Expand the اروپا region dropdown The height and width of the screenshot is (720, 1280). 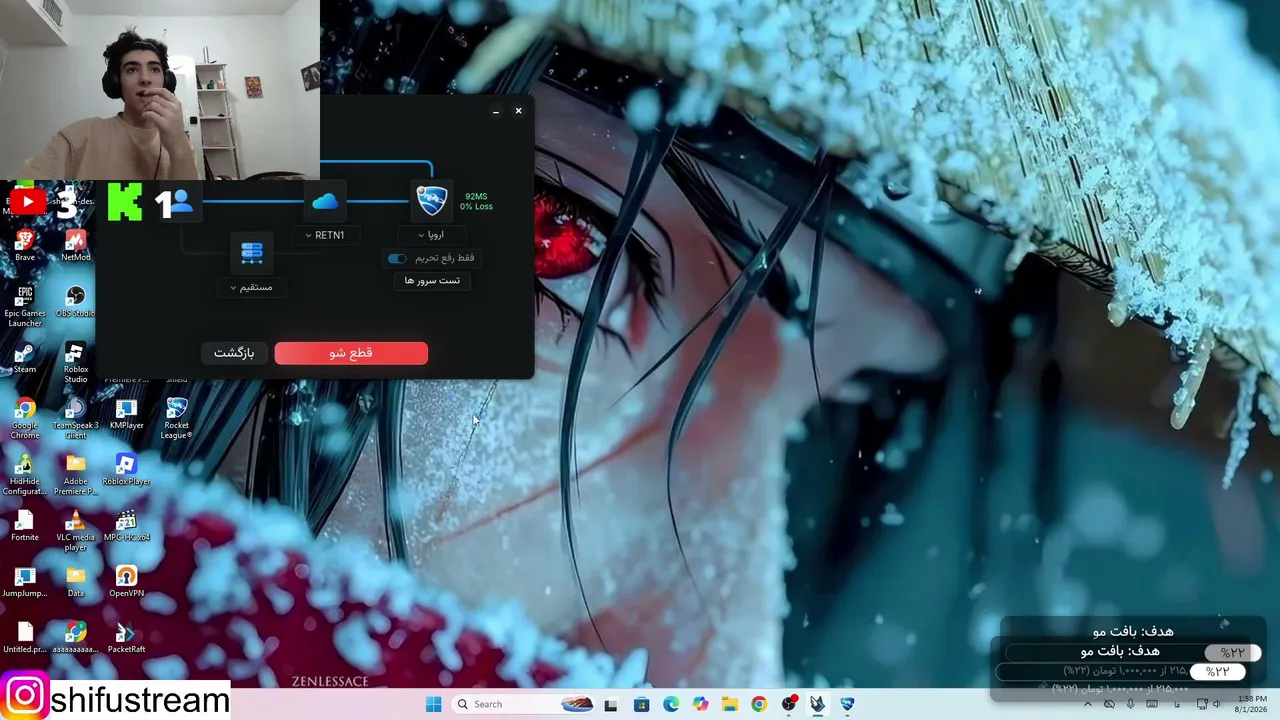[x=431, y=235]
